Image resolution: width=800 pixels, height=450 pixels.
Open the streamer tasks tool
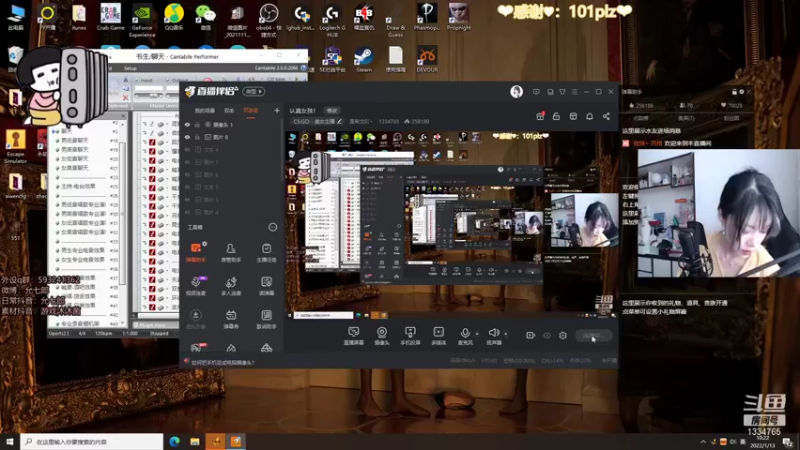pyautogui.click(x=266, y=252)
